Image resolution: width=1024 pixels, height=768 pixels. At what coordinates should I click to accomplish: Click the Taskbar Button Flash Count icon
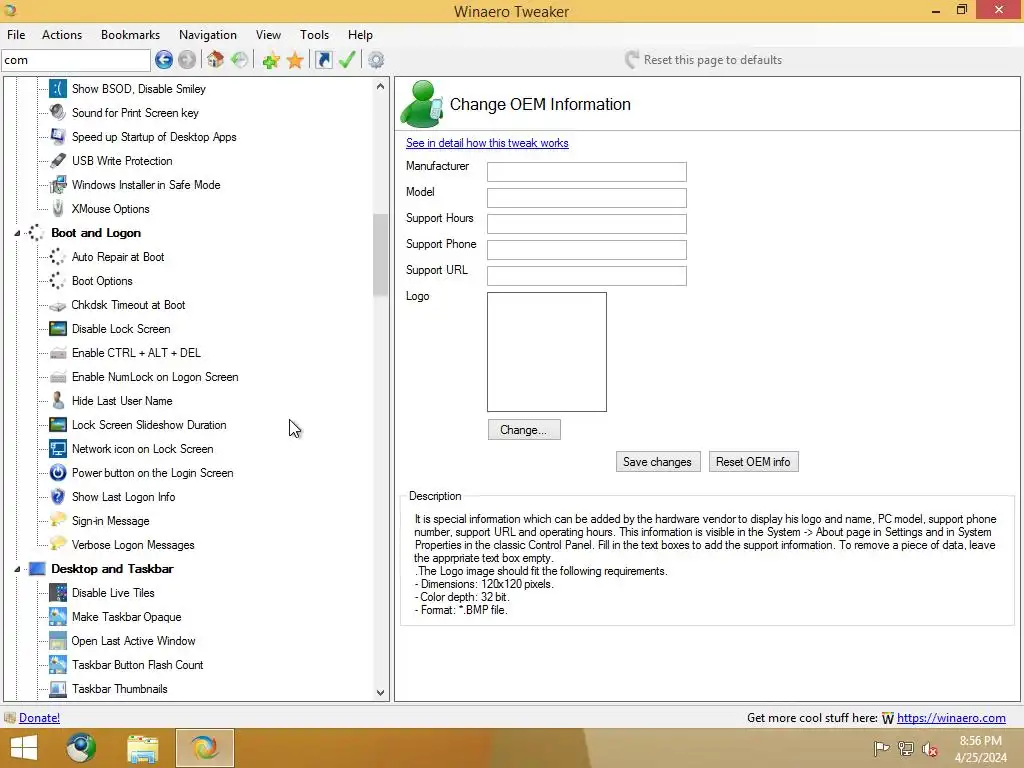point(58,665)
